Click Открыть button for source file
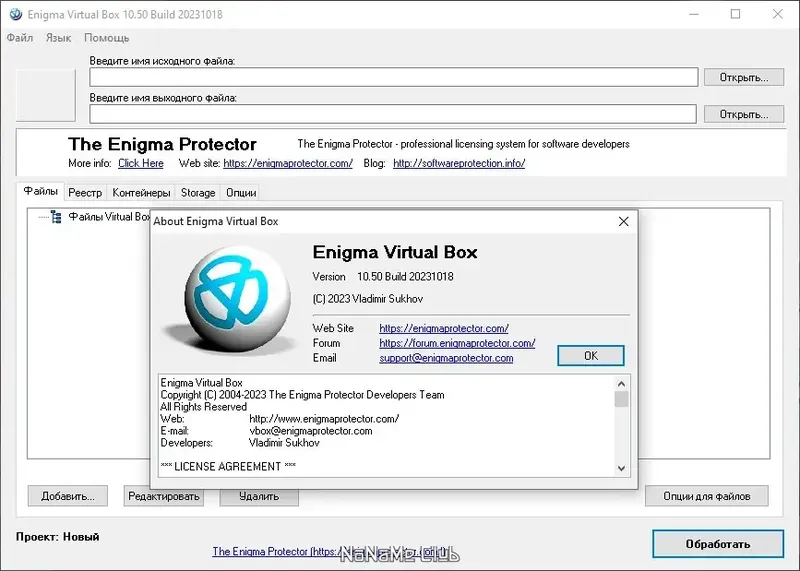Screen dimensions: 800x571 (x=743, y=78)
